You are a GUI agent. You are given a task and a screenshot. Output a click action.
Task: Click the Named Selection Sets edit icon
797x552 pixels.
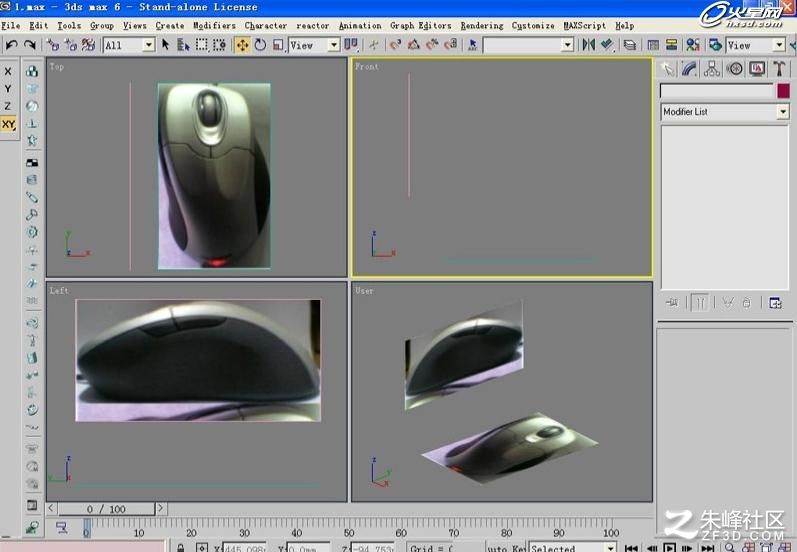point(473,45)
